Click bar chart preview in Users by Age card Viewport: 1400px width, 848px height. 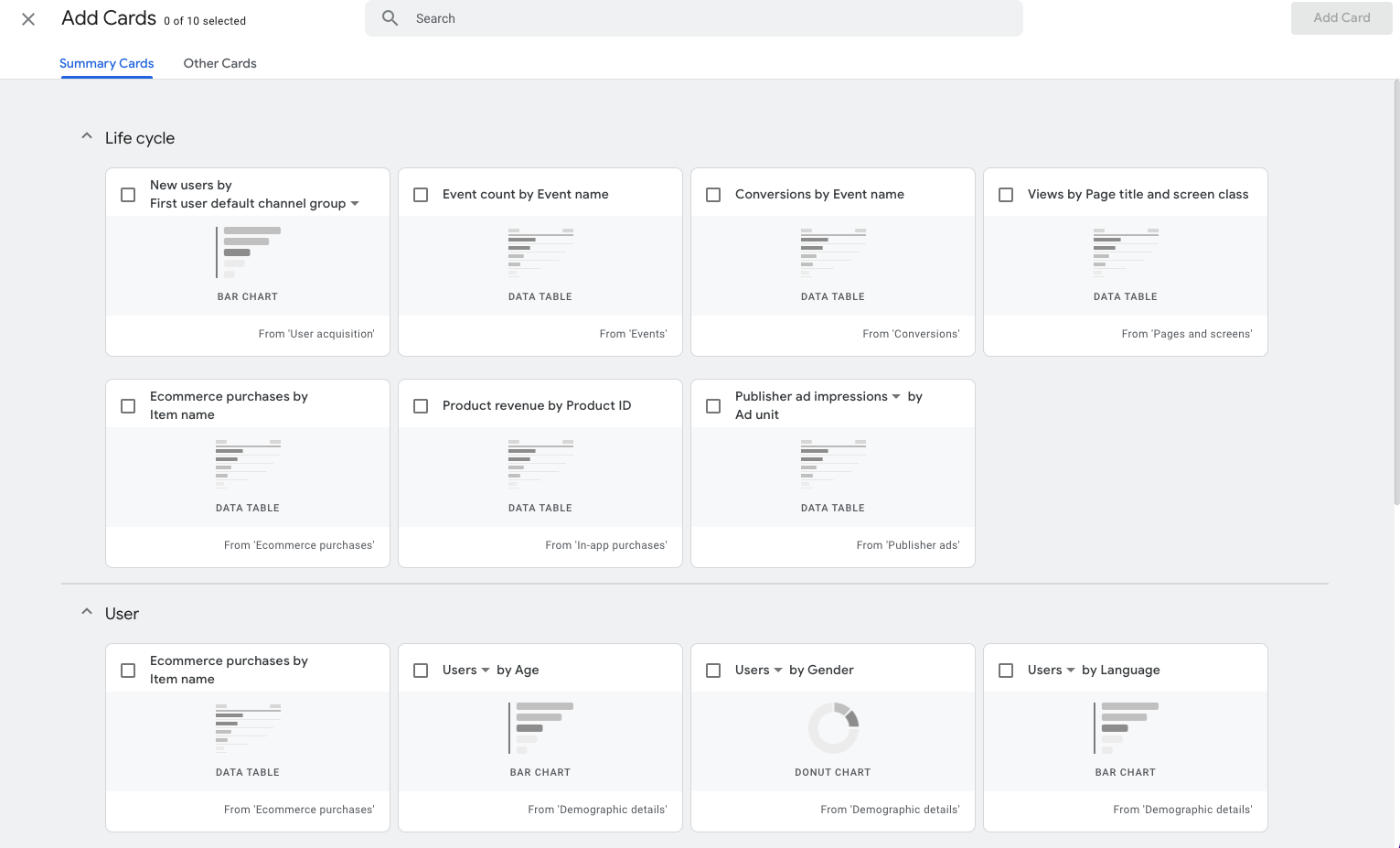click(x=540, y=727)
